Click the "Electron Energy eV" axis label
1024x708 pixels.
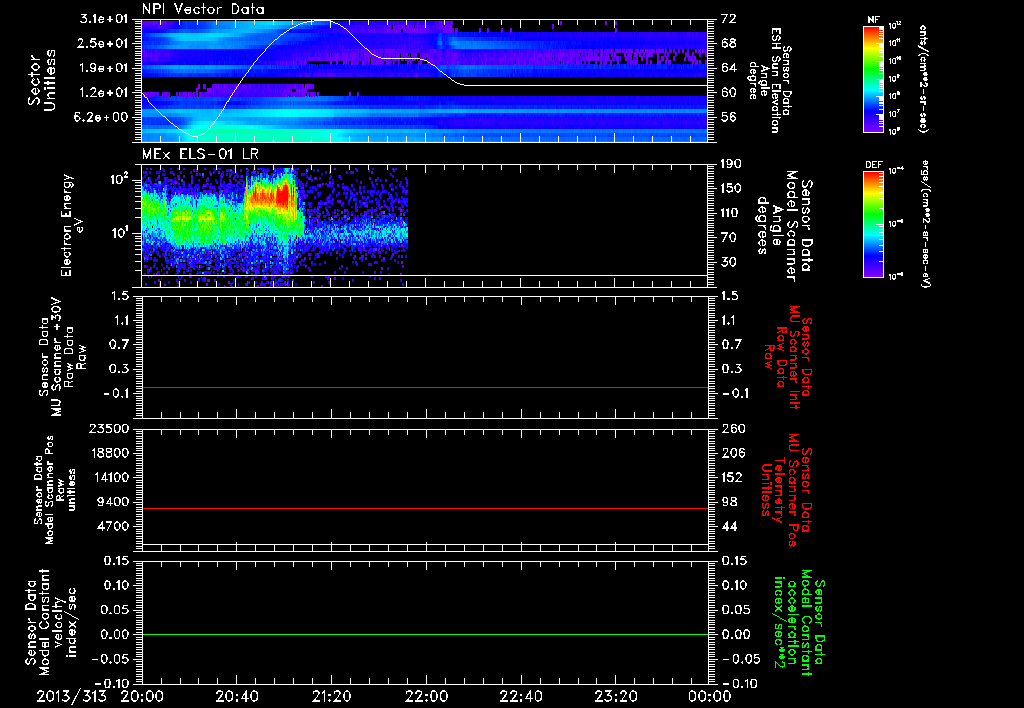point(72,225)
